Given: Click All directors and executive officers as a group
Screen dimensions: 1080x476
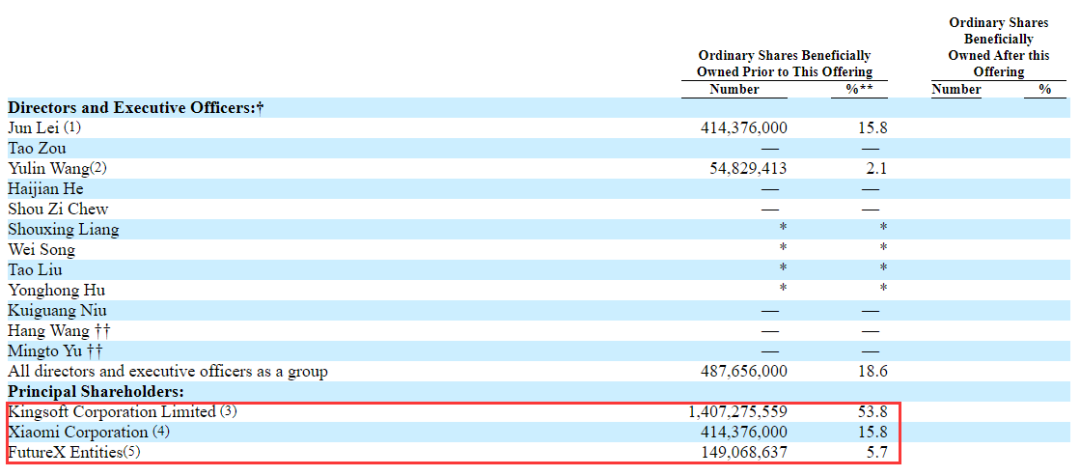Looking at the screenshot, I should (x=167, y=372).
